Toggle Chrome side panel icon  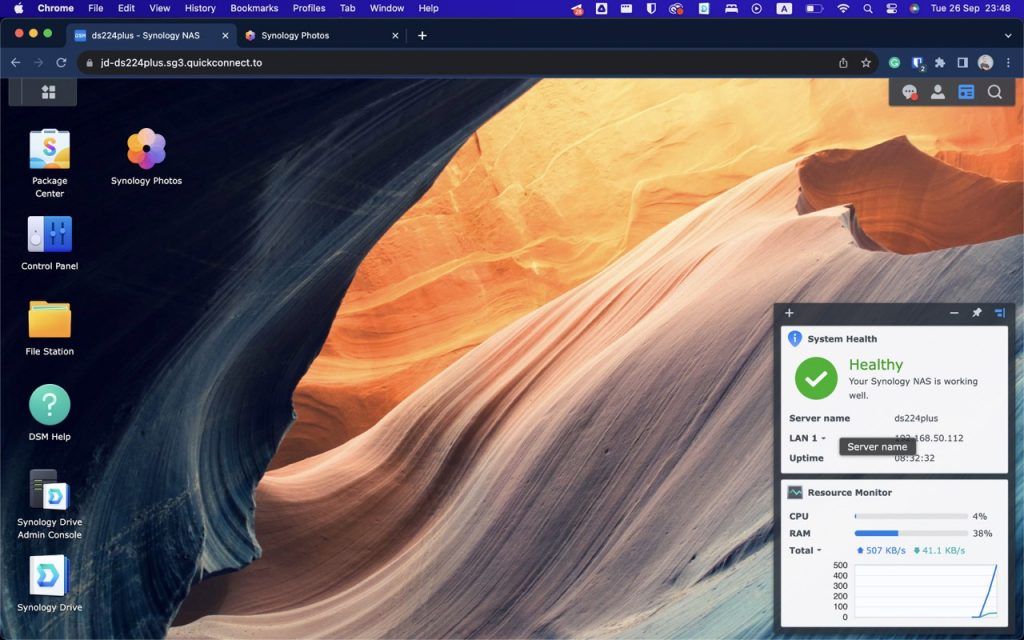tap(962, 63)
